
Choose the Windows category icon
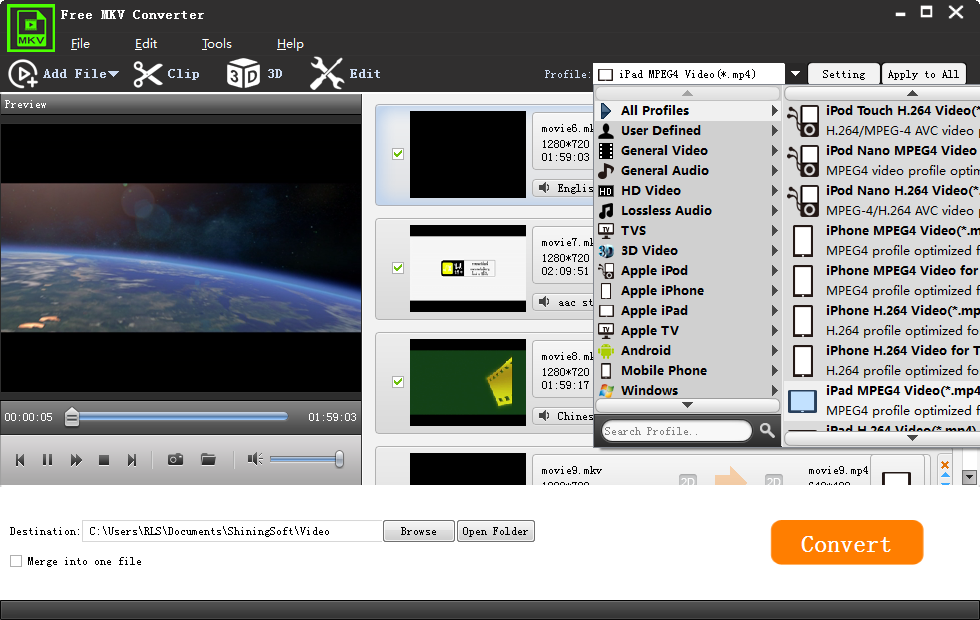pos(606,391)
